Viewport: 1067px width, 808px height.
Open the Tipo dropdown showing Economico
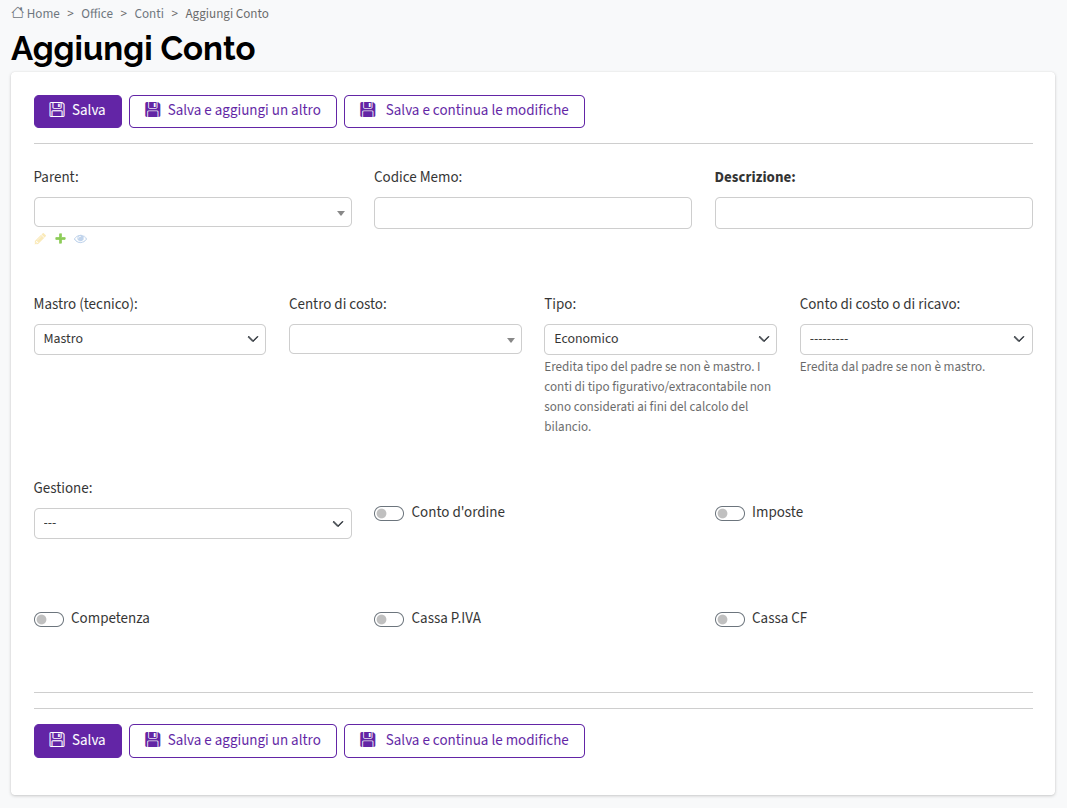[x=660, y=339]
